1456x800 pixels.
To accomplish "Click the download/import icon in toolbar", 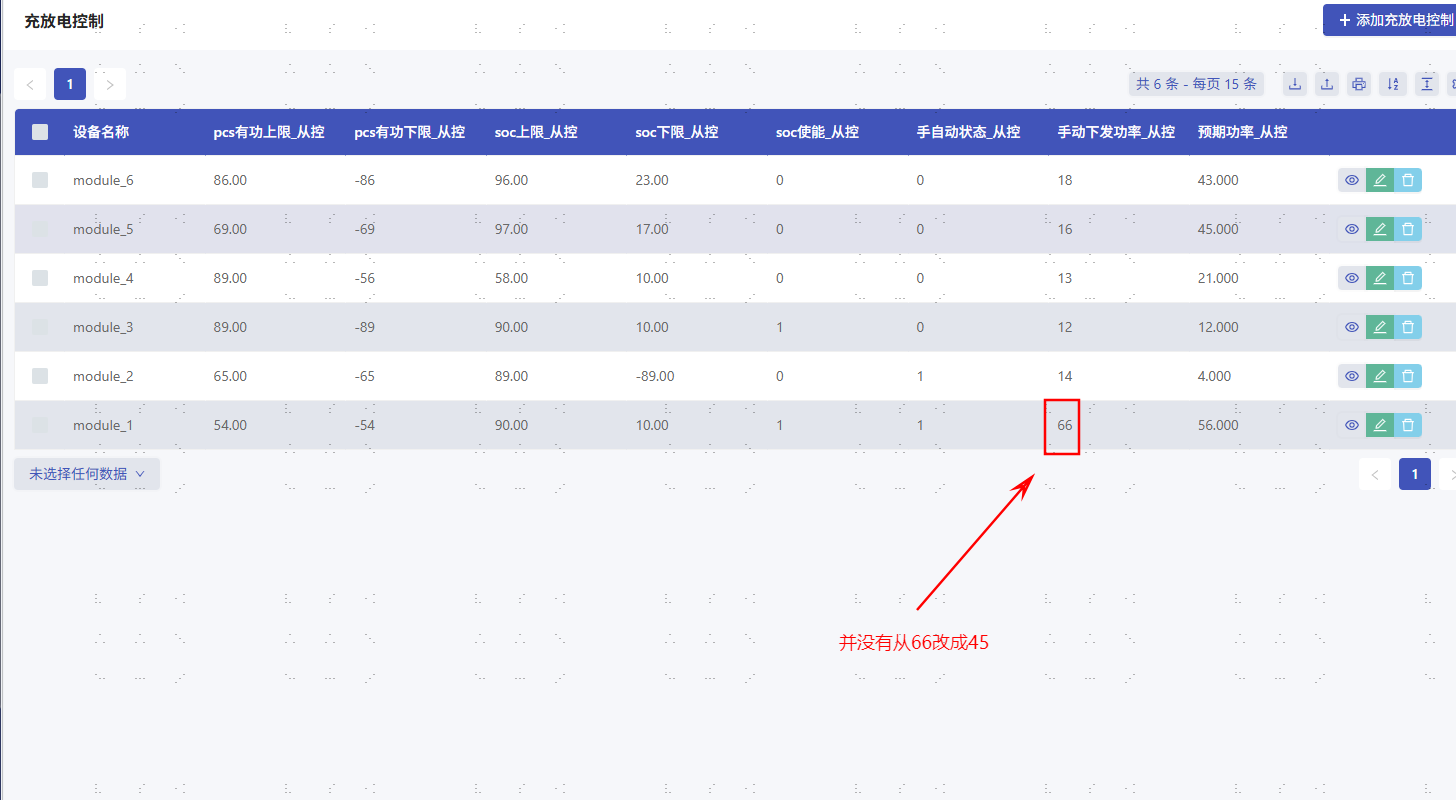I will 1295,84.
